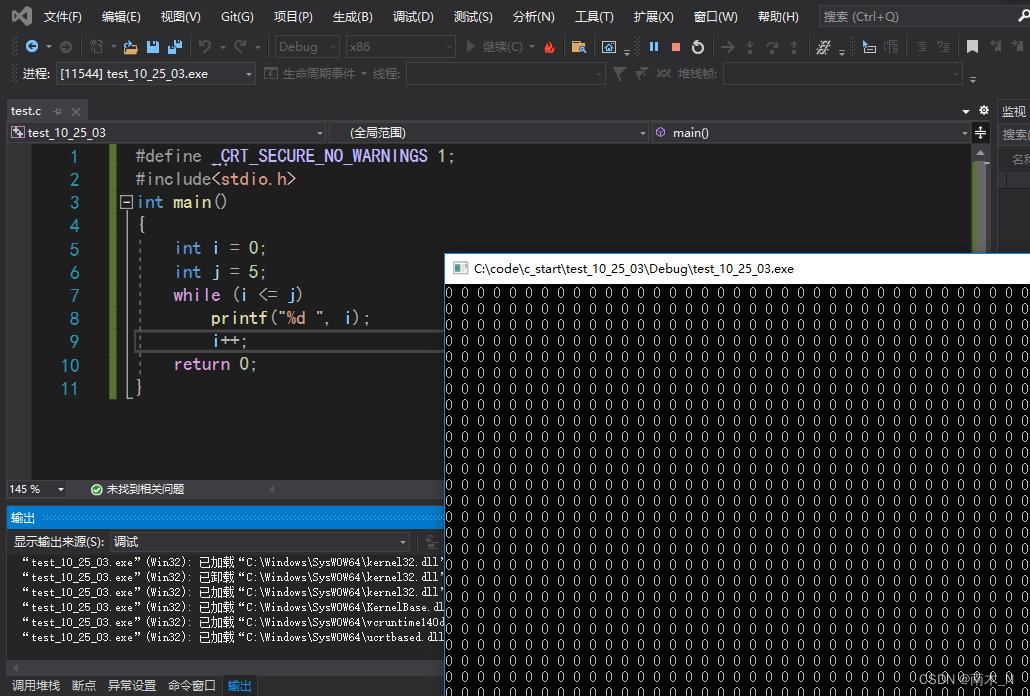The image size is (1030, 696).
Task: Open the main() function navigation dropdown
Action: [812, 133]
